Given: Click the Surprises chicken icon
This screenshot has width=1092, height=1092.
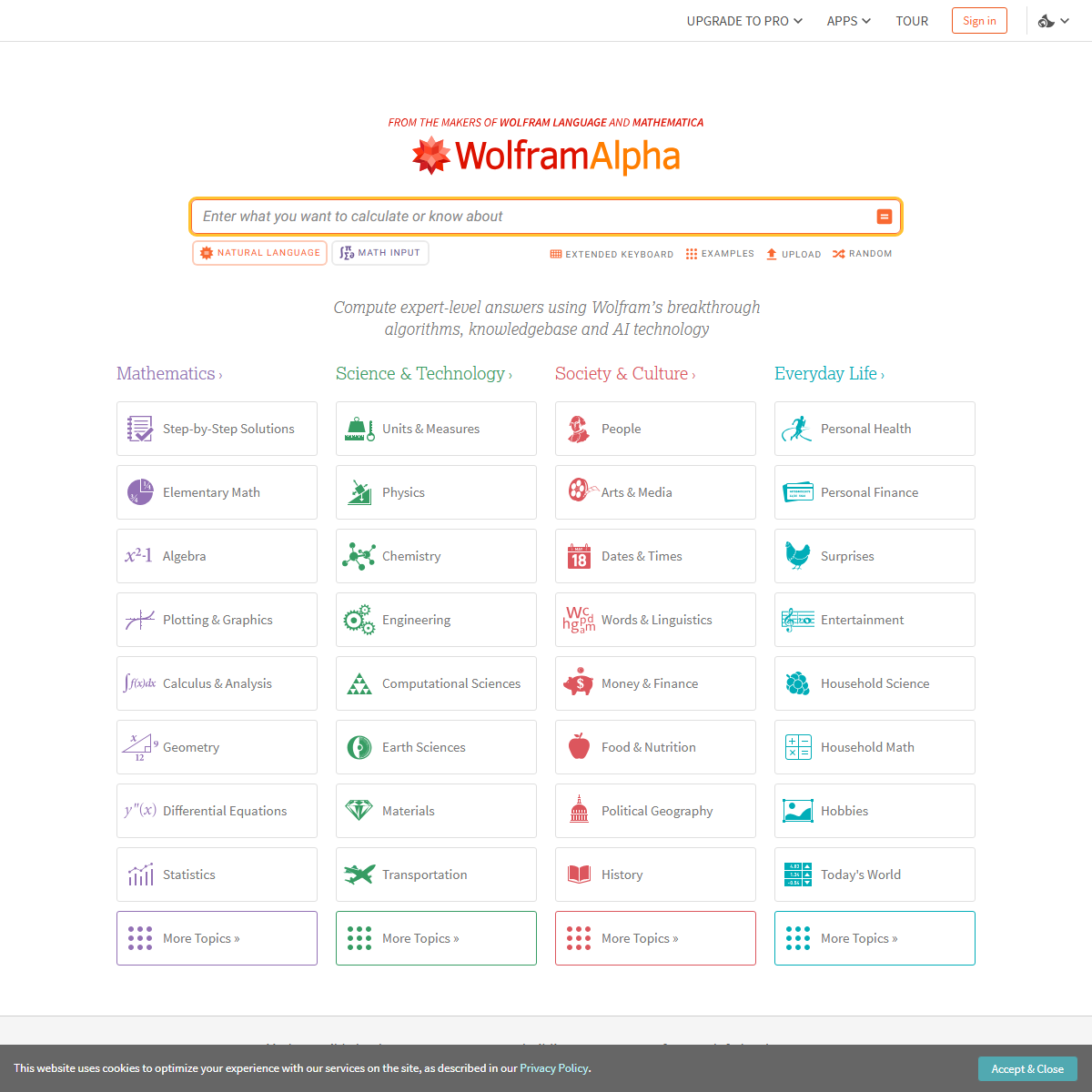Looking at the screenshot, I should [x=797, y=555].
